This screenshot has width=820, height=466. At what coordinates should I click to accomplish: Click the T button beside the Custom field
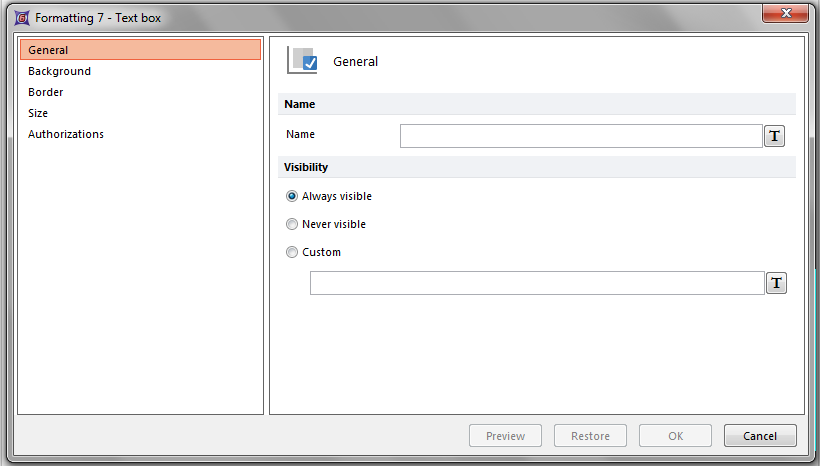point(776,283)
